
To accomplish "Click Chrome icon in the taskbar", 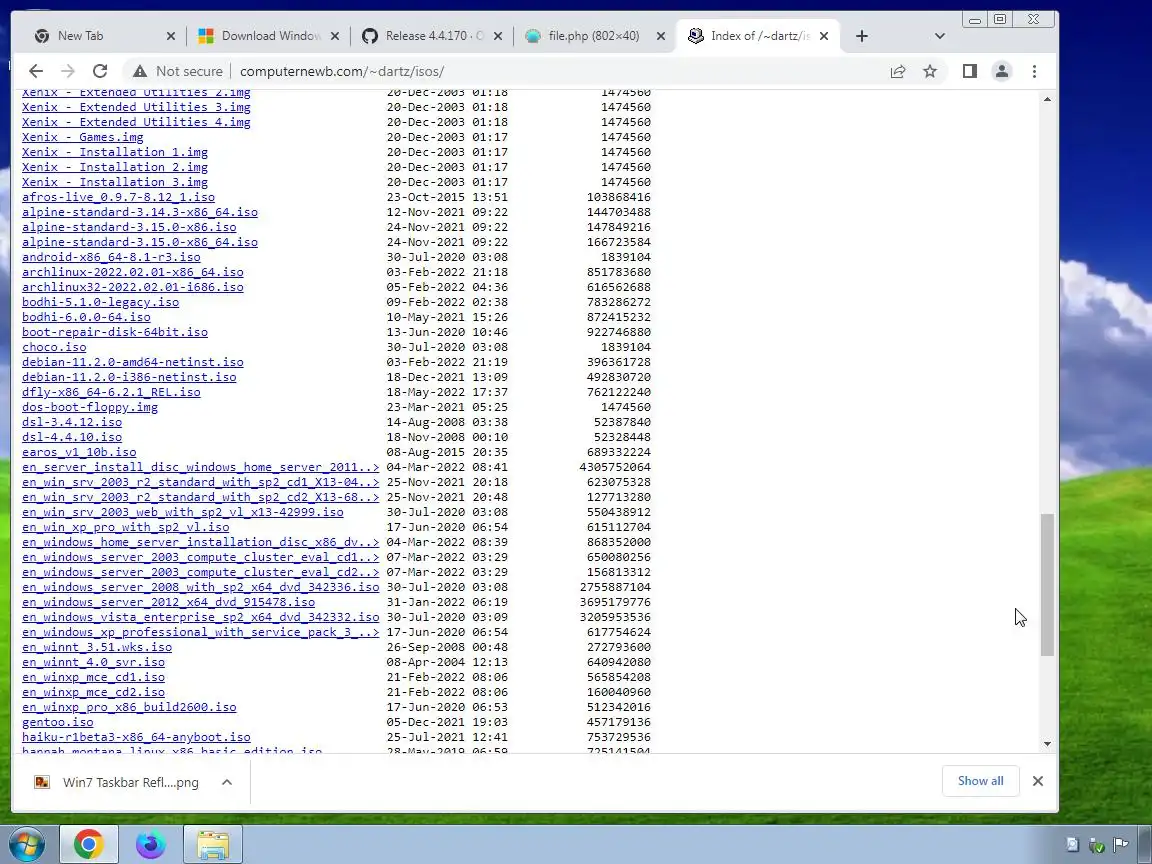I will tap(88, 844).
